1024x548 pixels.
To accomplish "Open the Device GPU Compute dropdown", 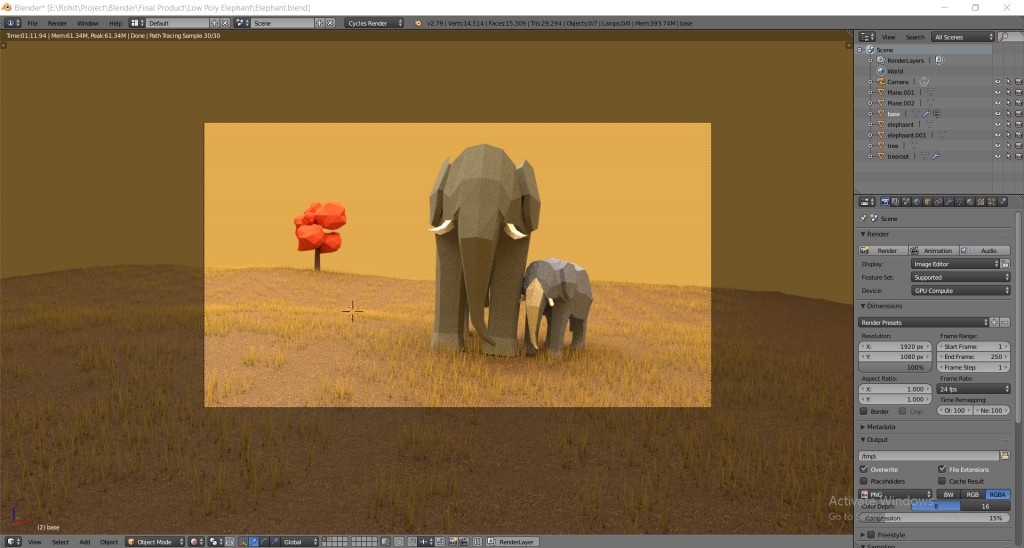I will [959, 290].
